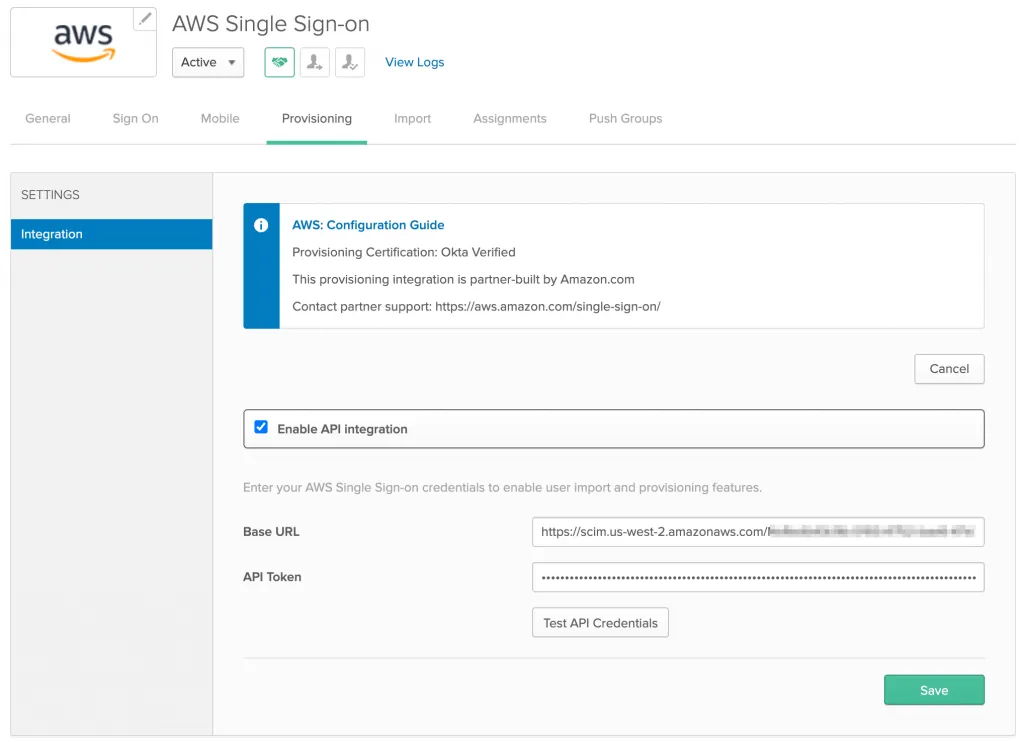Click the info icon in configuration banner

point(261,226)
